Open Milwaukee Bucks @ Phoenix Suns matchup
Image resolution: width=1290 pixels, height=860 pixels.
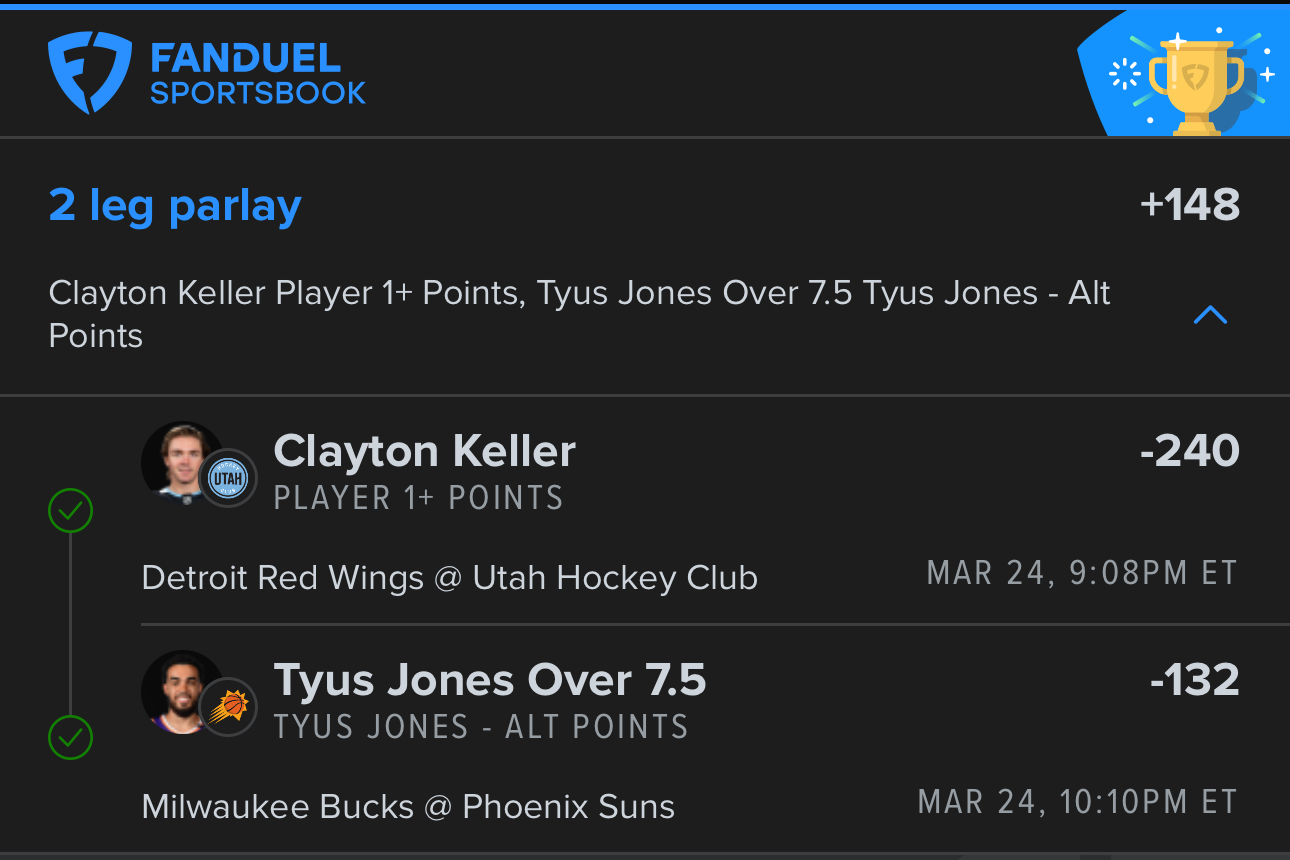point(408,807)
